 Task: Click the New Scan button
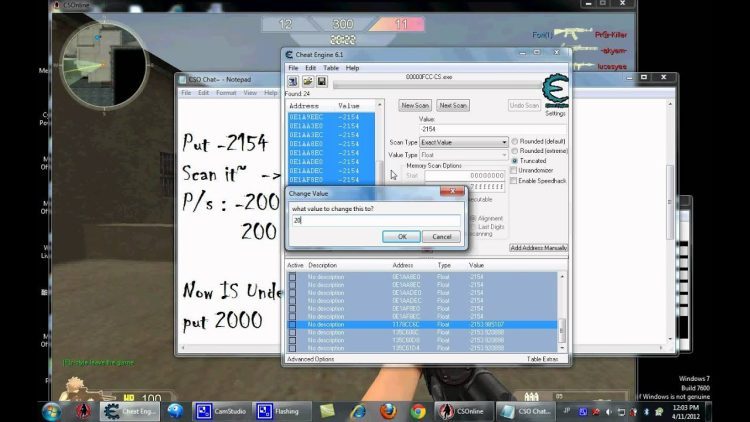point(415,105)
